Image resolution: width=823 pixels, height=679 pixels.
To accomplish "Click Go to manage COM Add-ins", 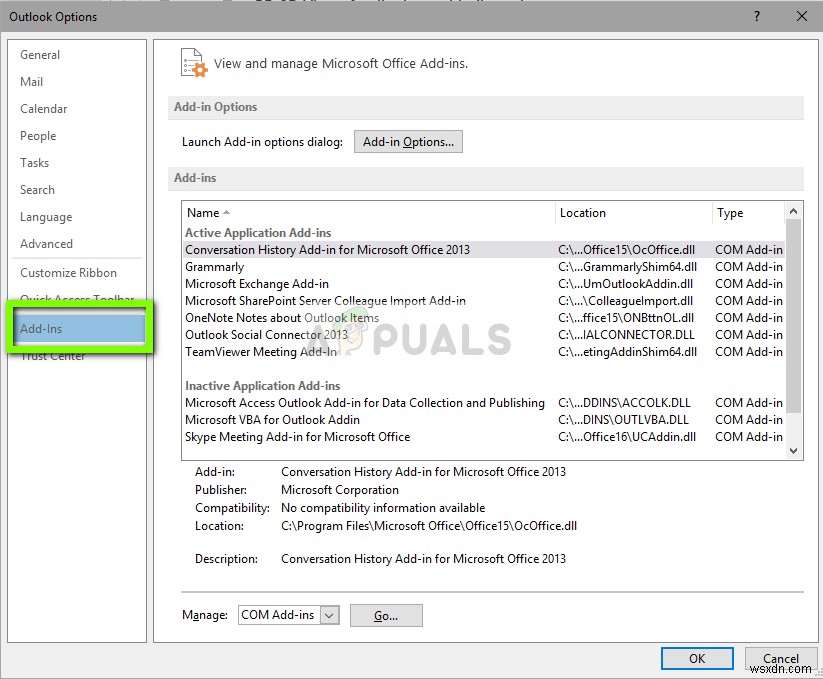I will click(x=386, y=615).
